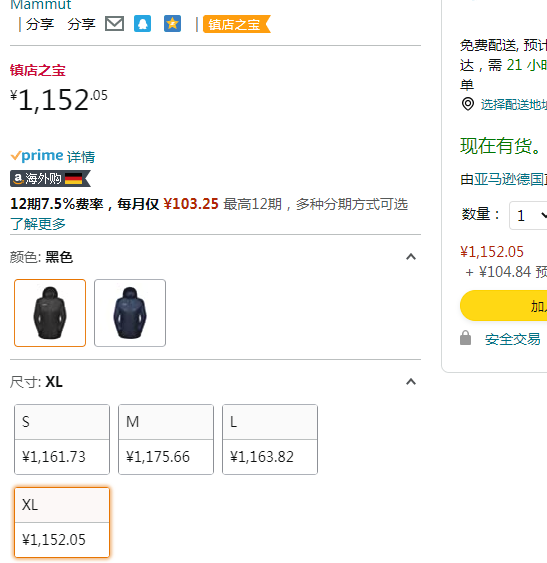Click the padlock secure transaction icon

465,338
